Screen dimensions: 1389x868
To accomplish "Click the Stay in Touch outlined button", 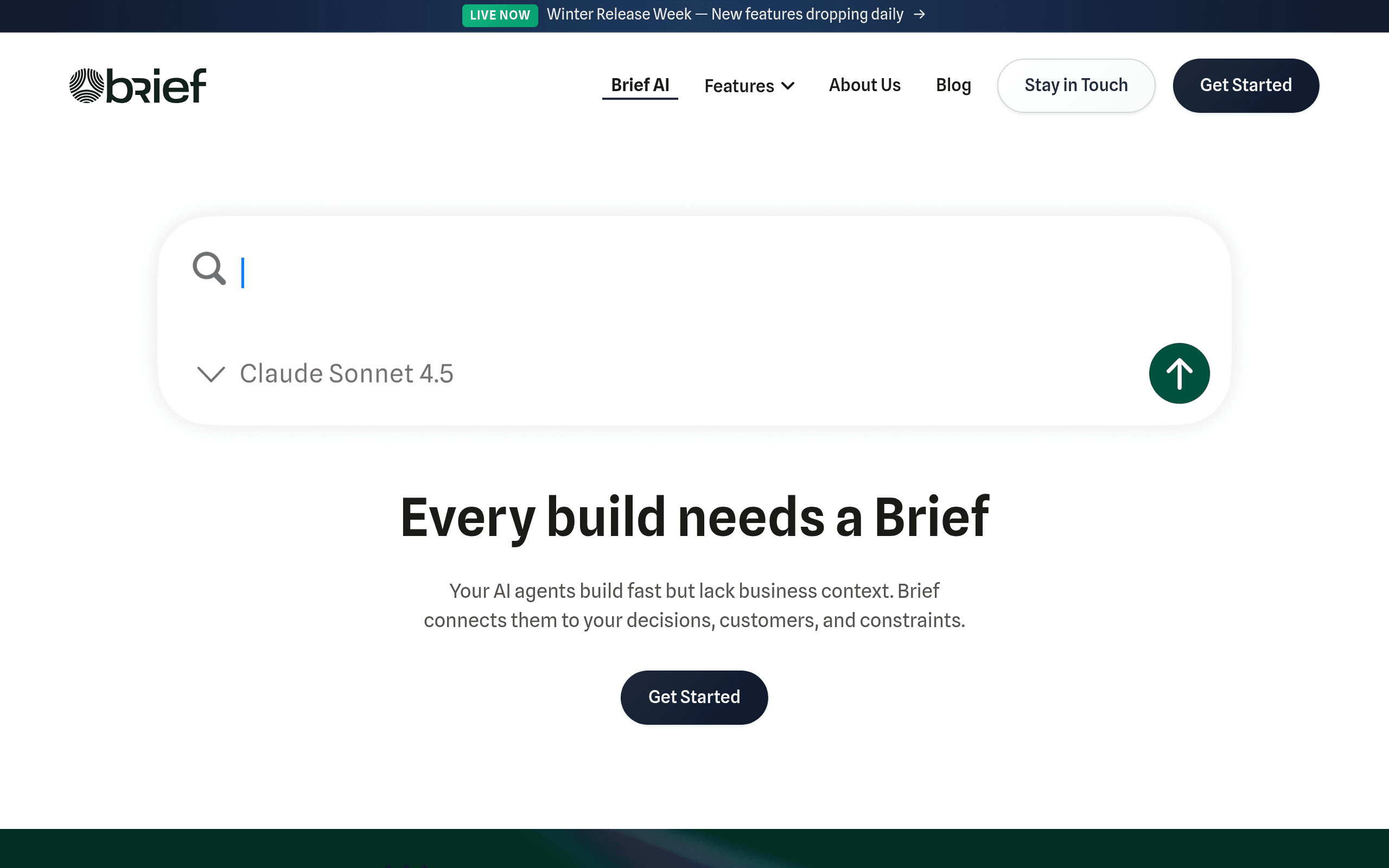I will point(1075,85).
